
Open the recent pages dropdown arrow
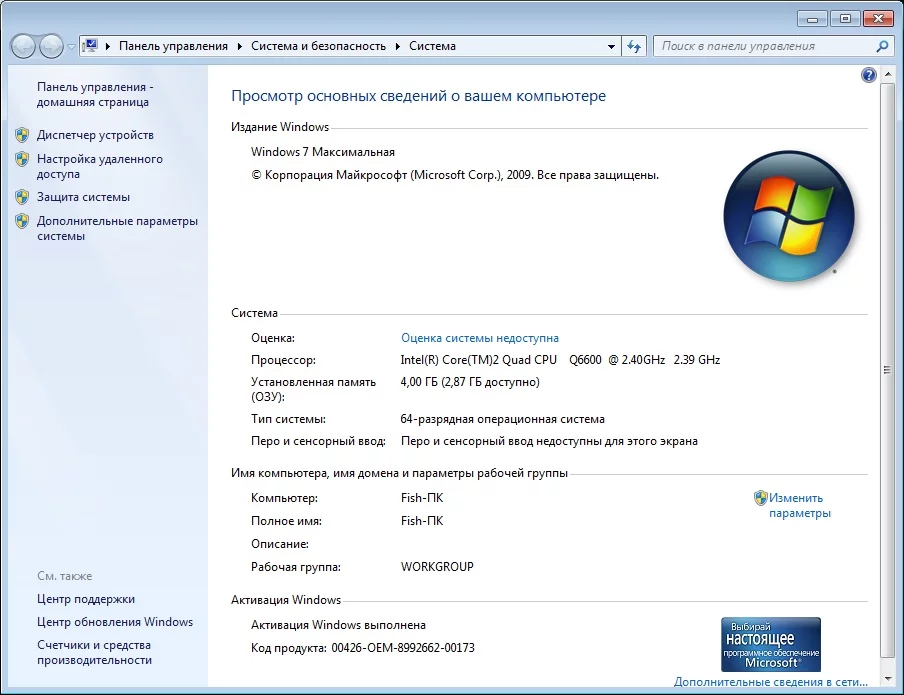pyautogui.click(x=72, y=47)
